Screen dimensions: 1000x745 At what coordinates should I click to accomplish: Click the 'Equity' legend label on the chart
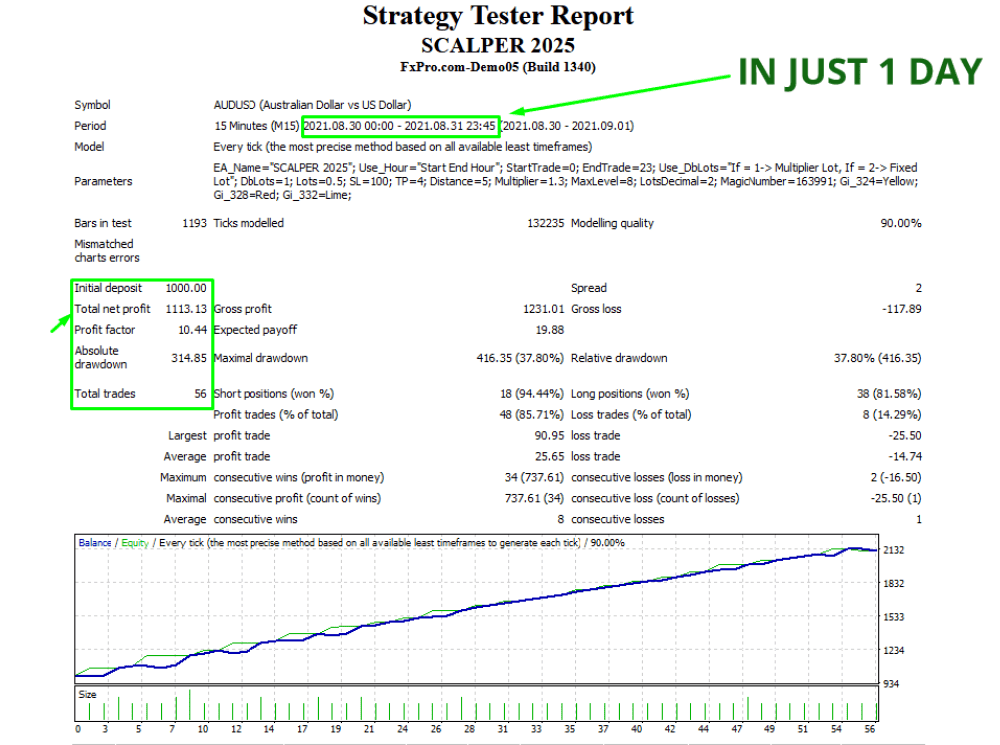click(137, 543)
